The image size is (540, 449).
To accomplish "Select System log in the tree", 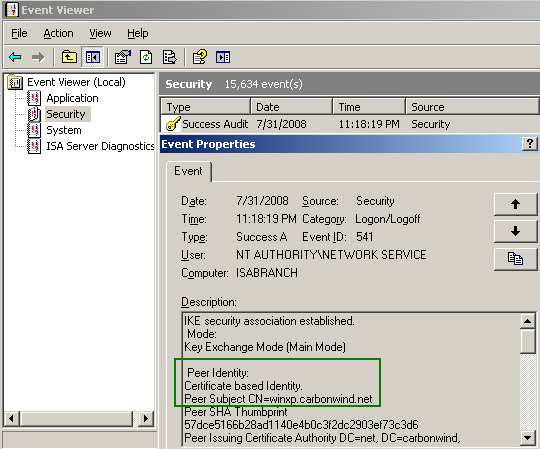I will click(x=64, y=130).
